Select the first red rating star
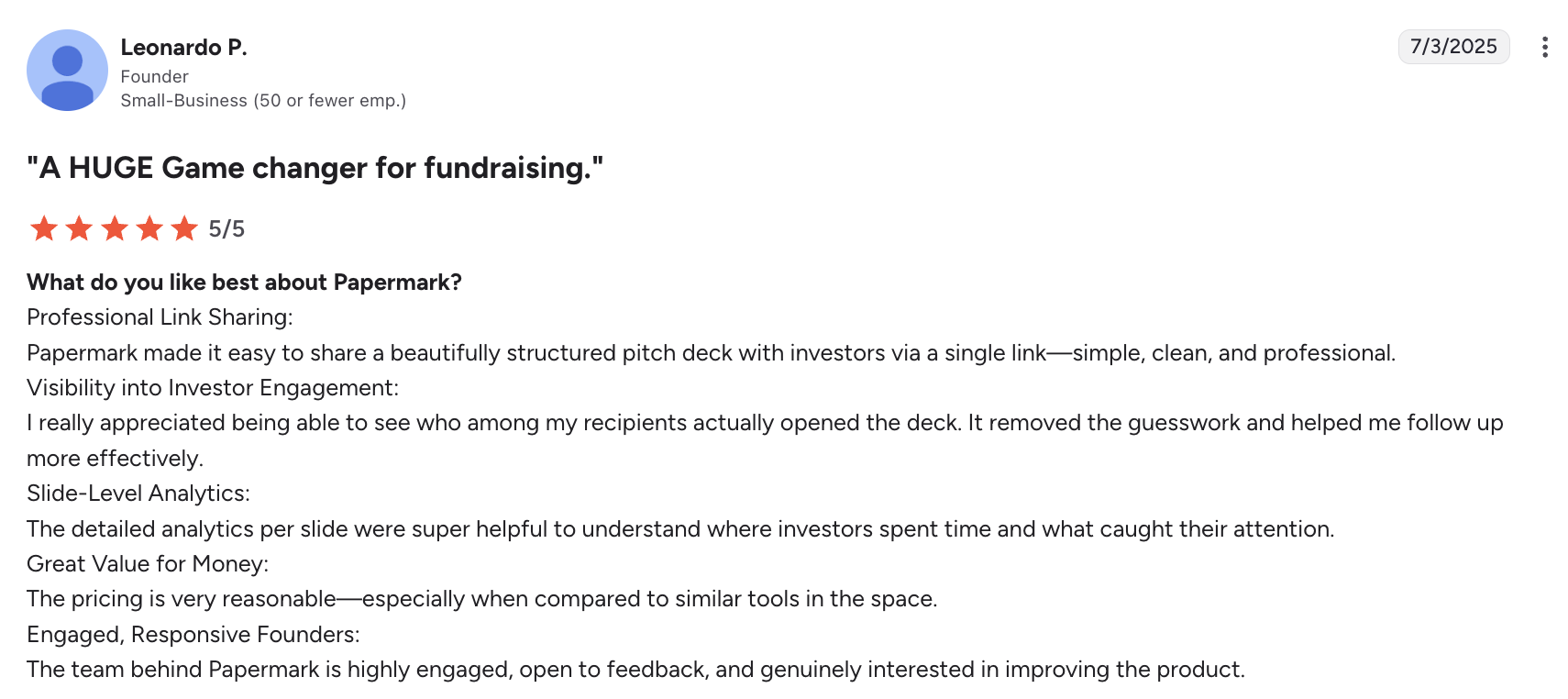The height and width of the screenshot is (699, 1568). [x=42, y=228]
